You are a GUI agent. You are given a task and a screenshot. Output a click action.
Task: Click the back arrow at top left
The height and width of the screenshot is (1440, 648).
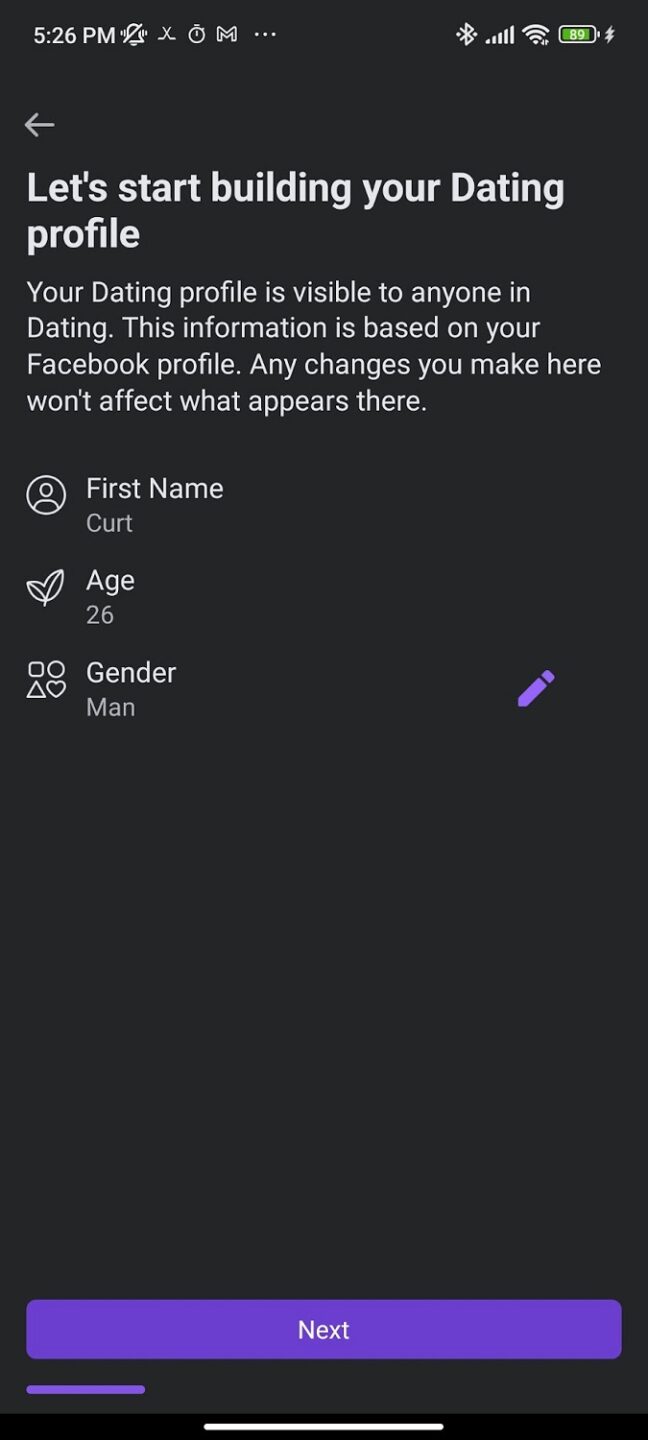click(39, 124)
